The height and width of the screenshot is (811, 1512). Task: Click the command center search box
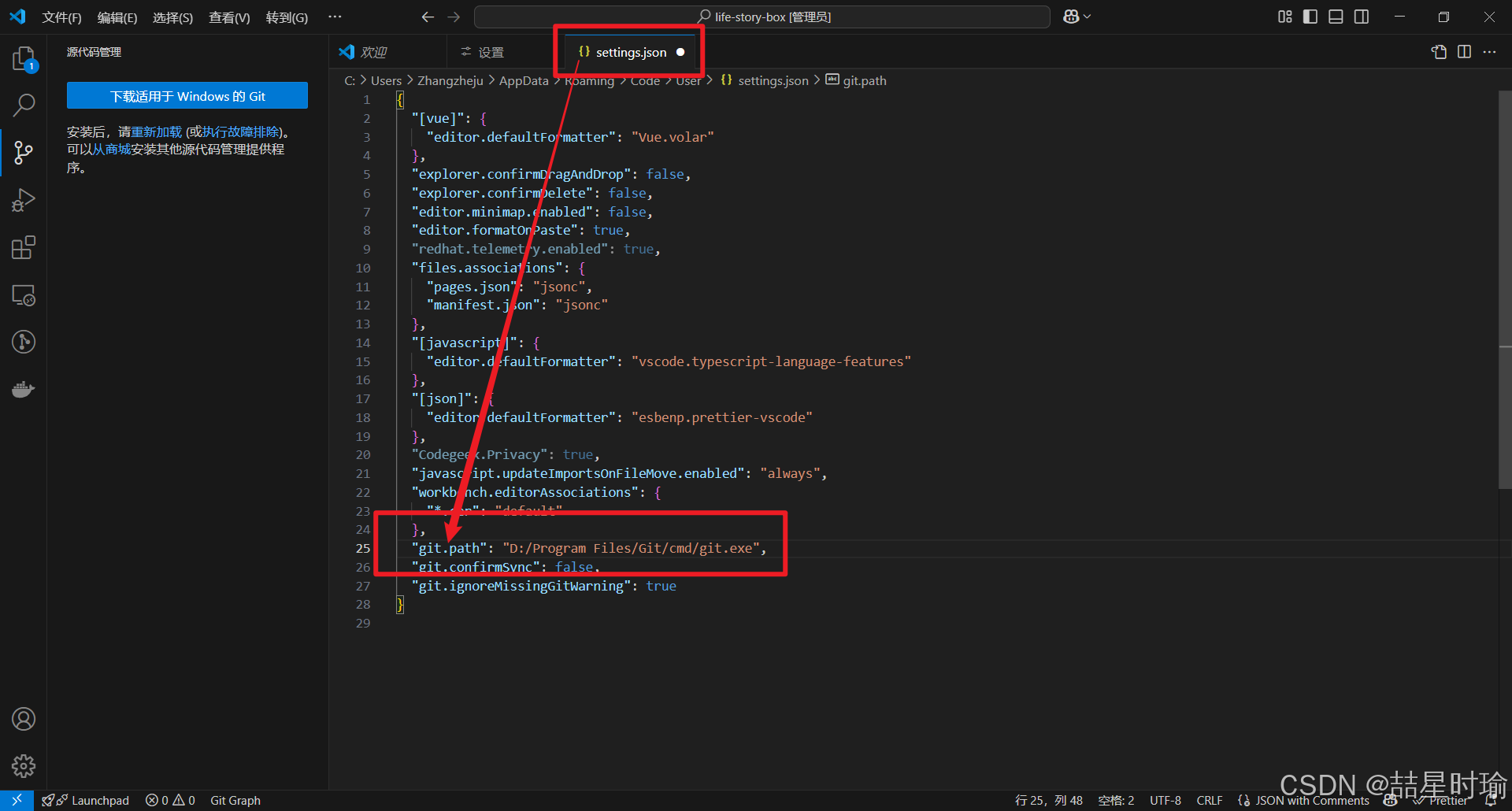(x=762, y=17)
